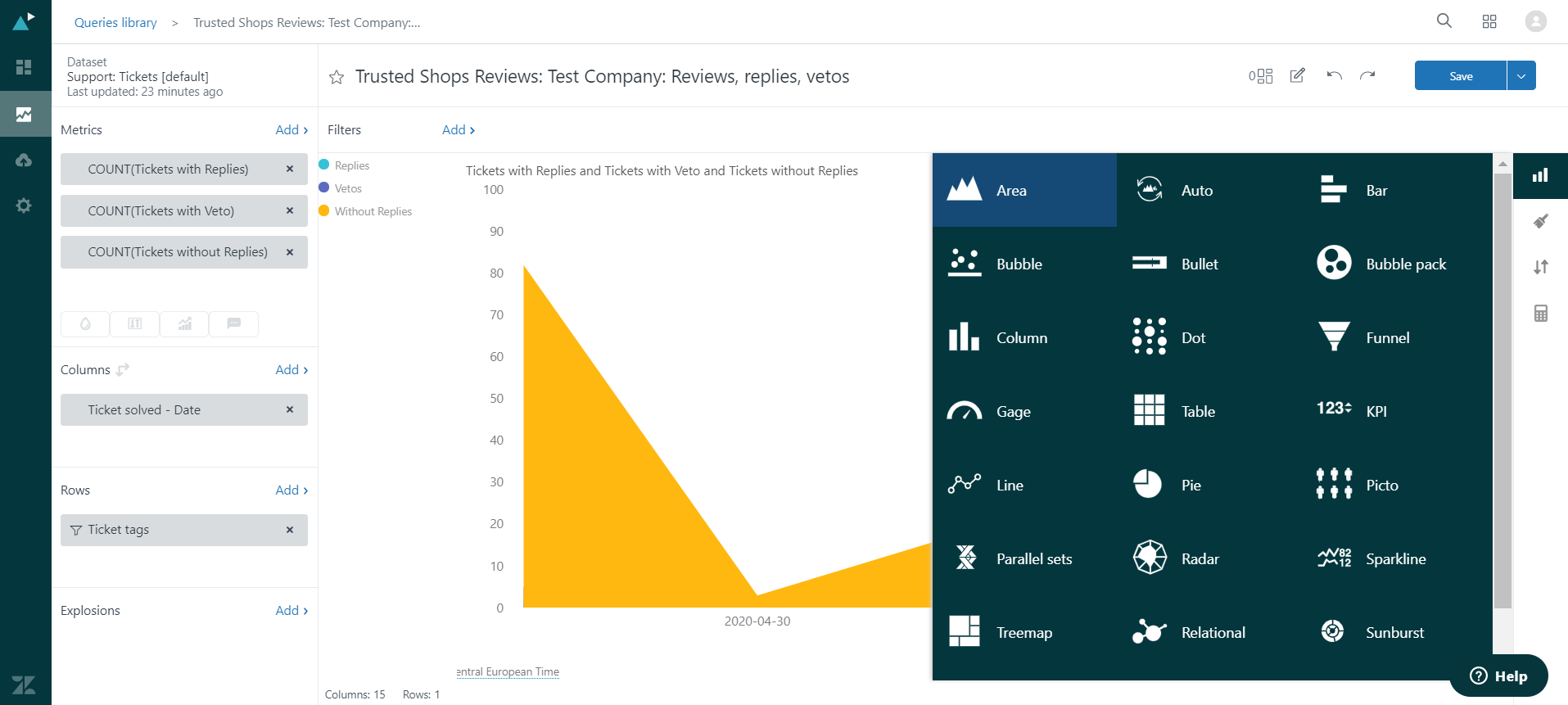The width and height of the screenshot is (1568, 705).
Task: Click the Central European Time link
Action: coord(508,671)
